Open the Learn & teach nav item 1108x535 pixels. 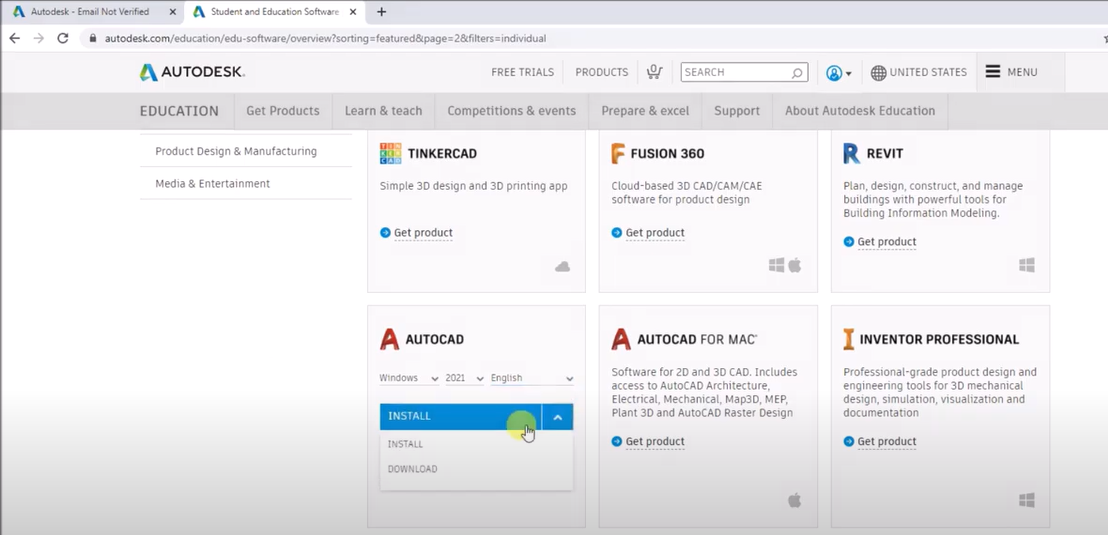[384, 111]
